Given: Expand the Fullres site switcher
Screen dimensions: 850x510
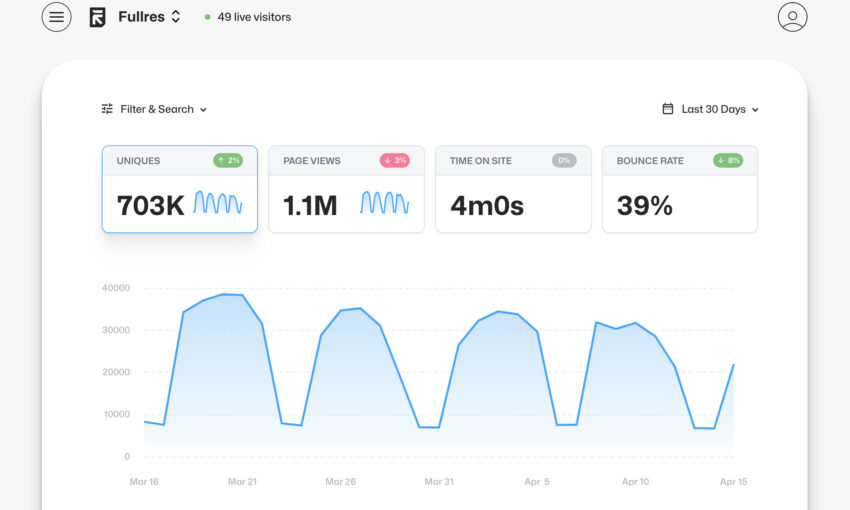Looking at the screenshot, I should (x=176, y=17).
